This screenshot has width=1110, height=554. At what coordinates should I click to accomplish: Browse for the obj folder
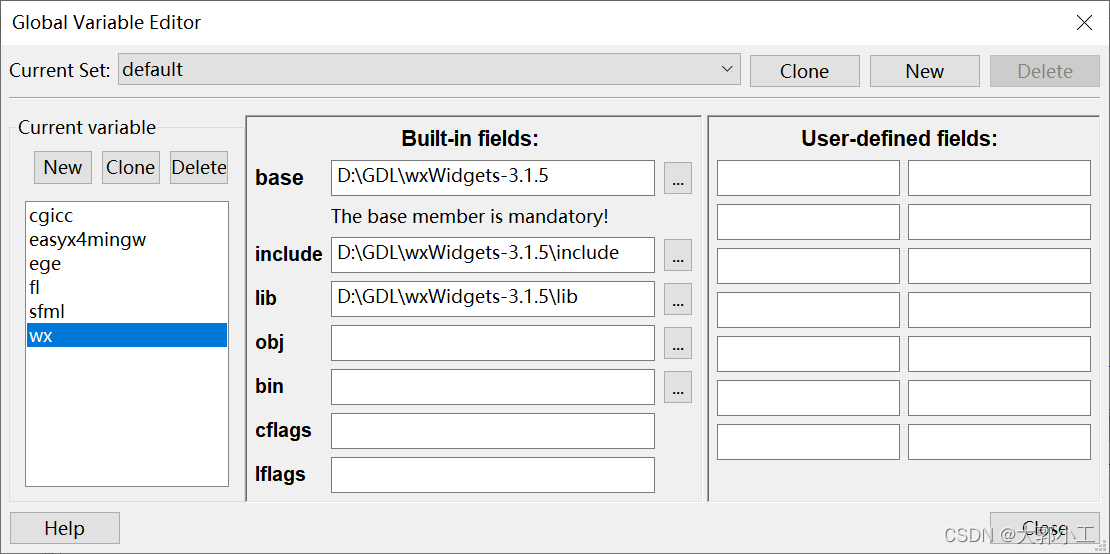pyautogui.click(x=677, y=343)
